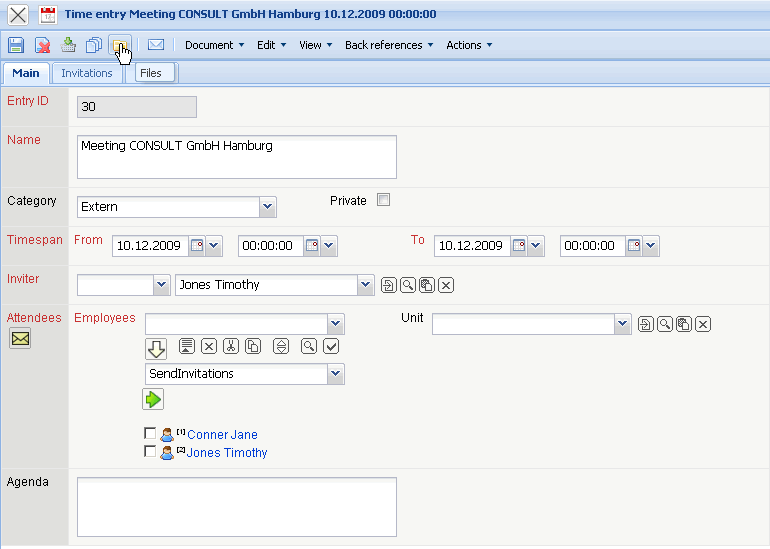Click the down-arrow add employee icon

pyautogui.click(x=156, y=349)
